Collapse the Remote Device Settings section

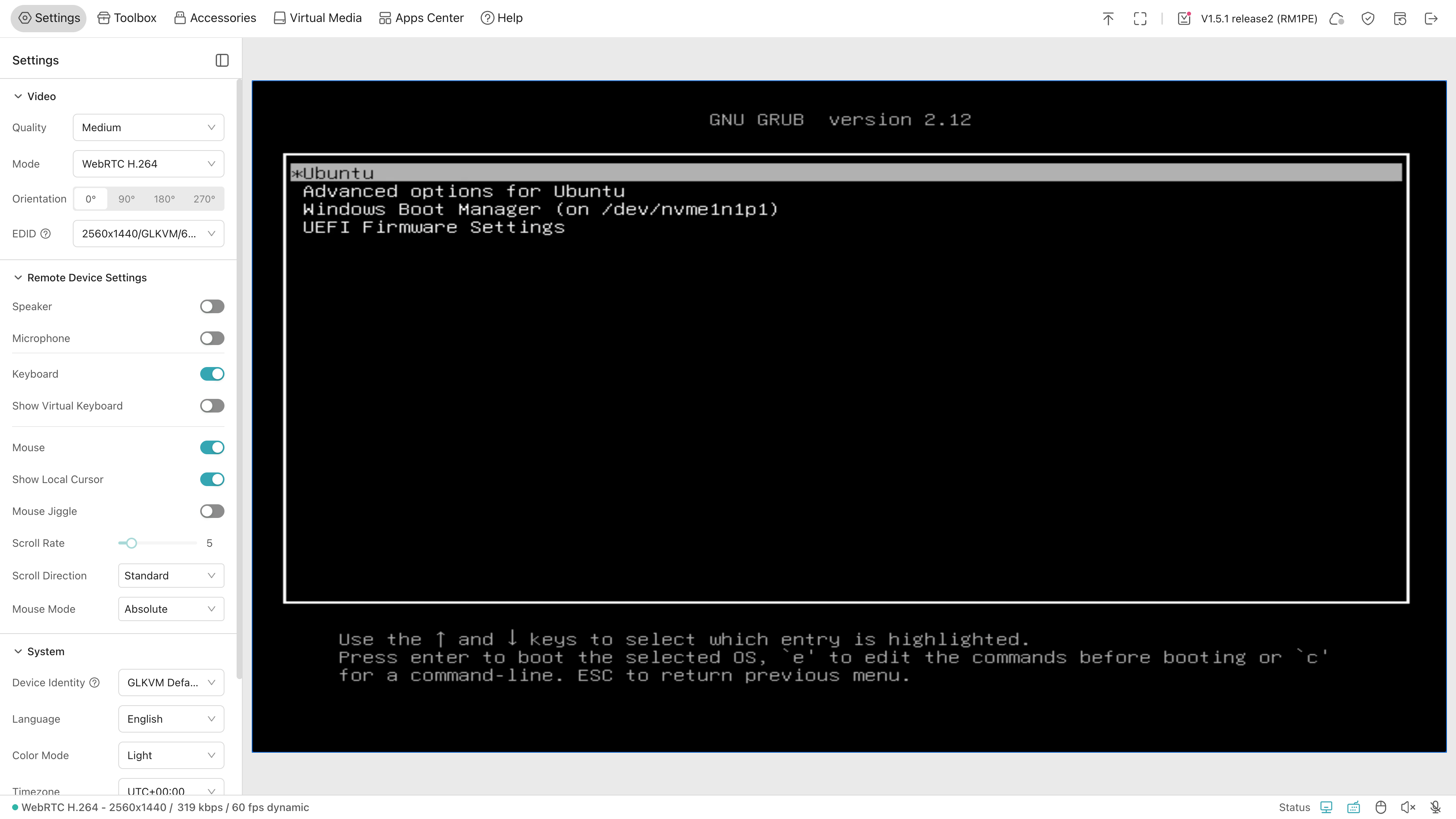(x=18, y=278)
